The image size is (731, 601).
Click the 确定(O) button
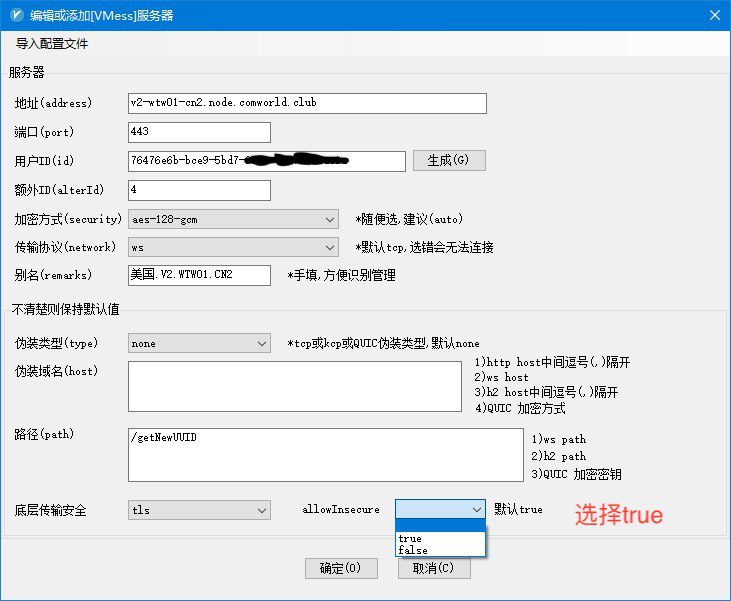341,568
